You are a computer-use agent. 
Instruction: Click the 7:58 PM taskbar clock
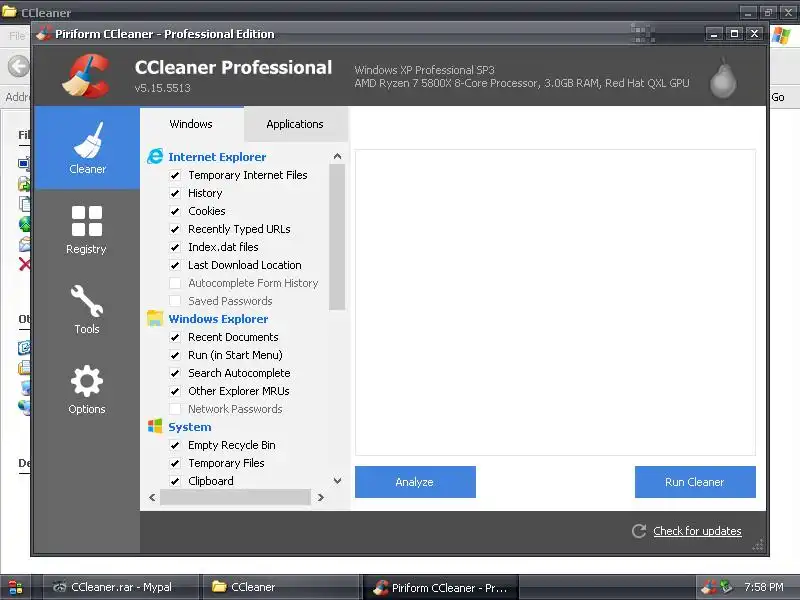(764, 587)
